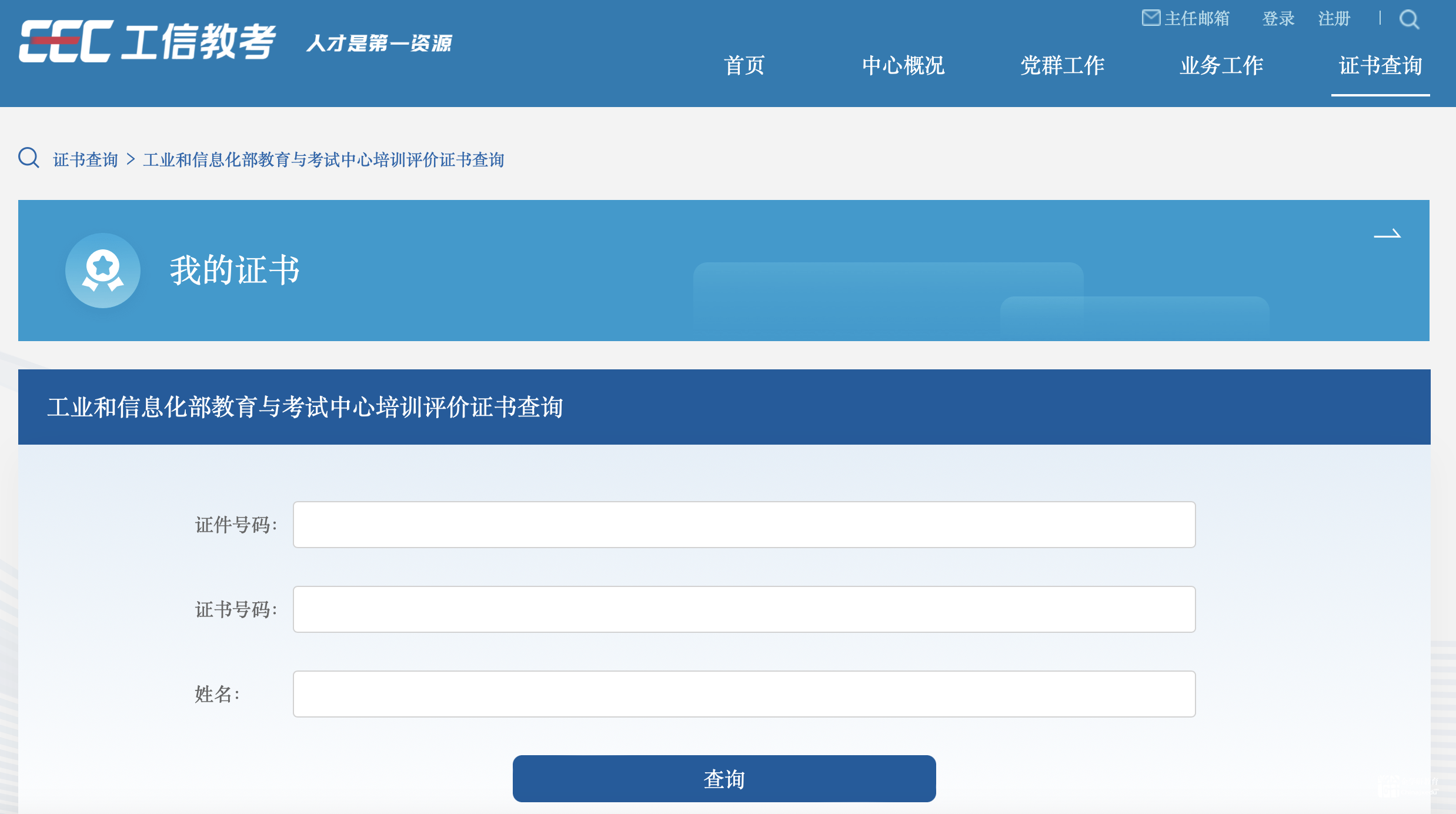This screenshot has height=814, width=1456.
Task: Click the arrow on 我的证书 banner
Action: point(1387,235)
